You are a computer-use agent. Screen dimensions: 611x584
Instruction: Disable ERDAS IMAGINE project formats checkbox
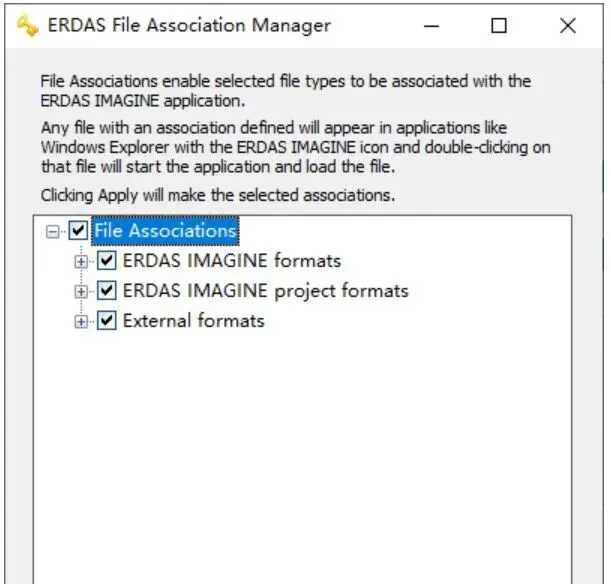click(108, 291)
